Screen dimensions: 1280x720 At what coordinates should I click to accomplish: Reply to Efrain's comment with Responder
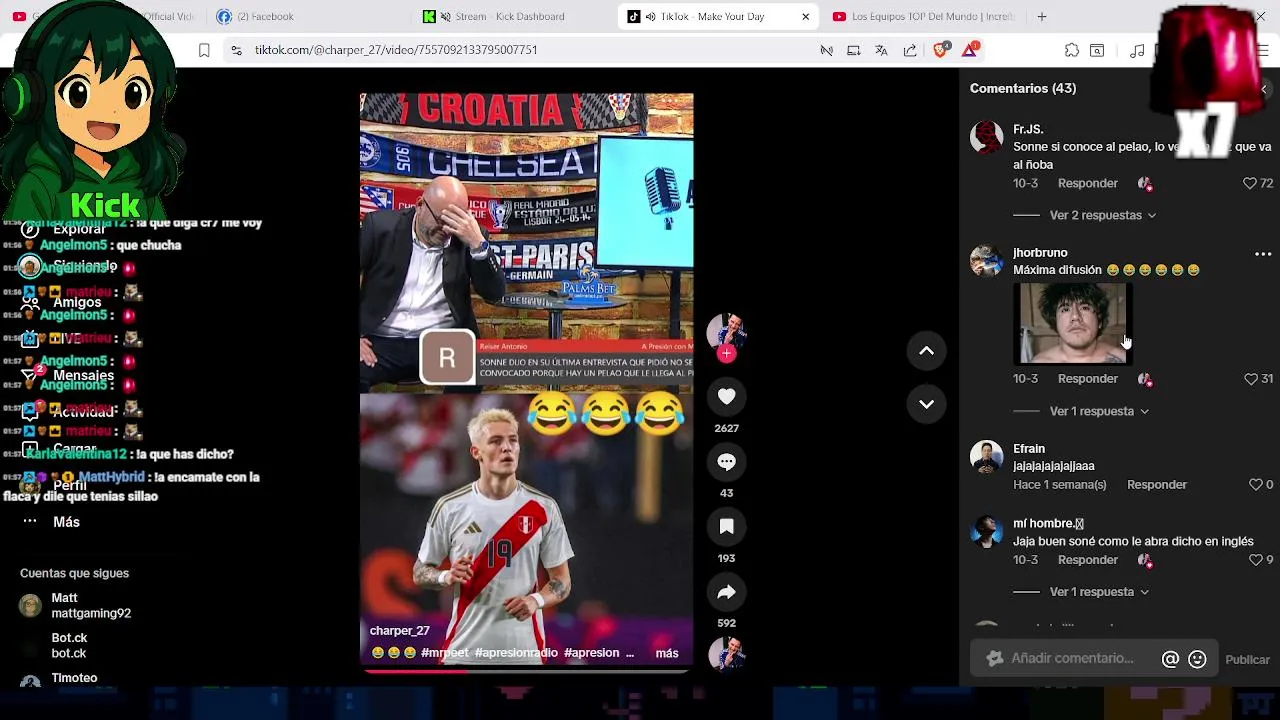point(1157,485)
